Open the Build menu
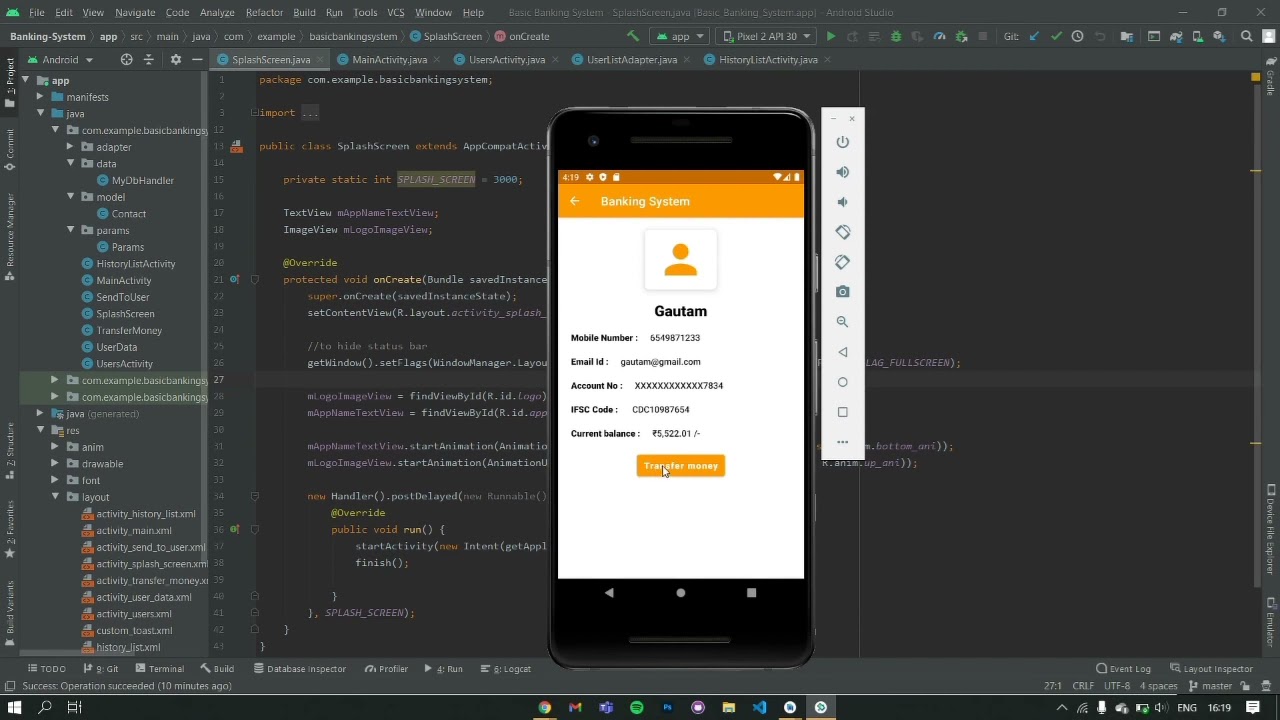The height and width of the screenshot is (720, 1280). point(304,12)
